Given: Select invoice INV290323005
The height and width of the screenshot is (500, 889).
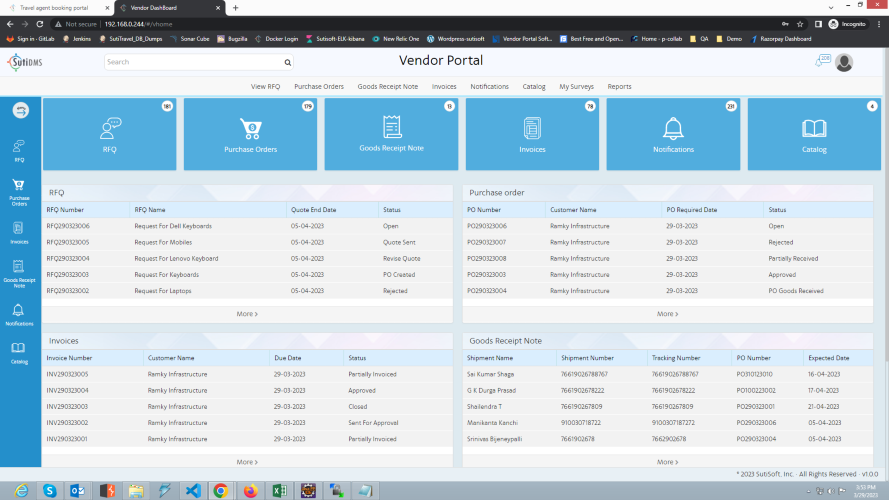Looking at the screenshot, I should point(67,374).
